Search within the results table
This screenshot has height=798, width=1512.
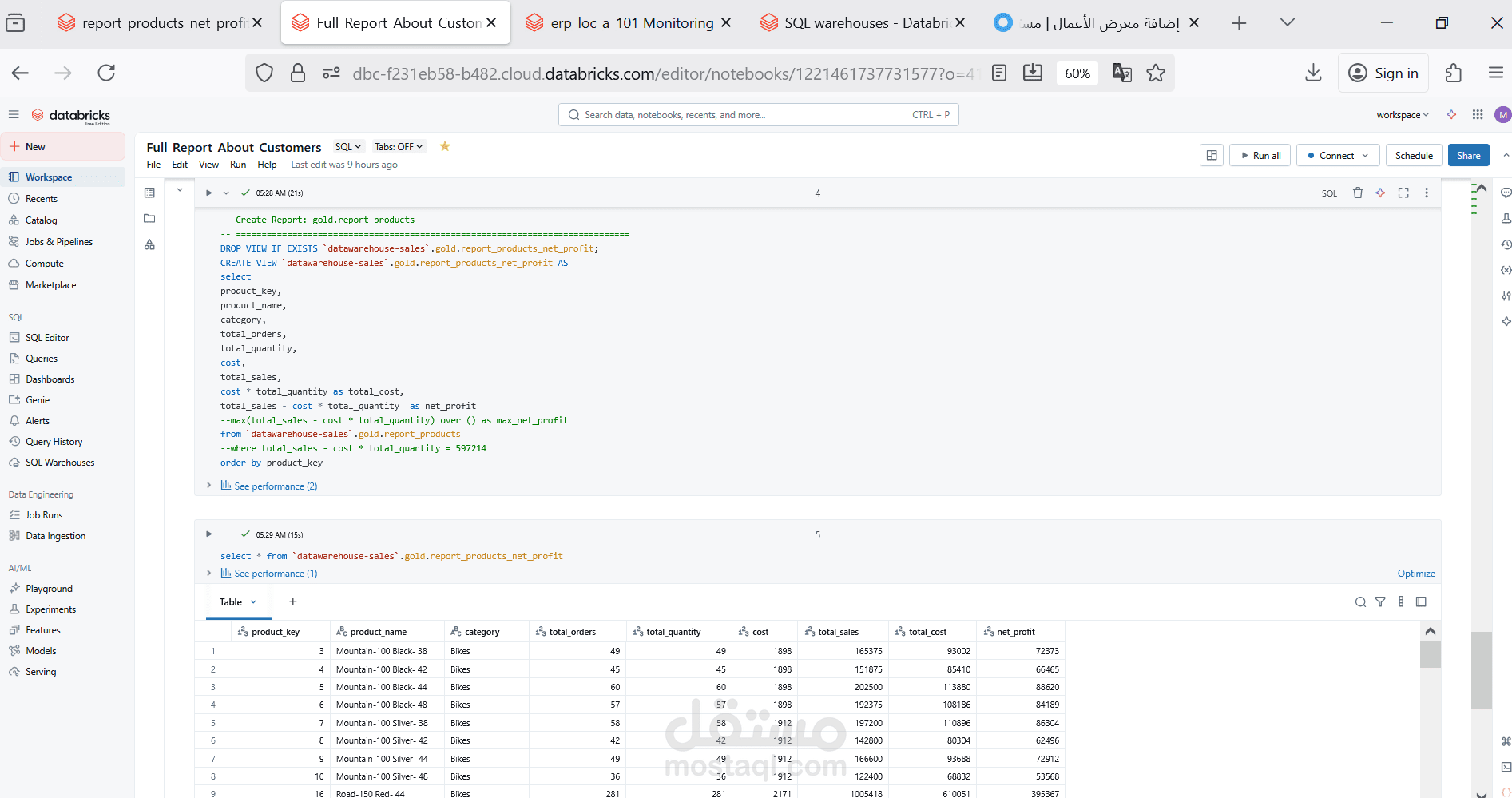click(1360, 602)
